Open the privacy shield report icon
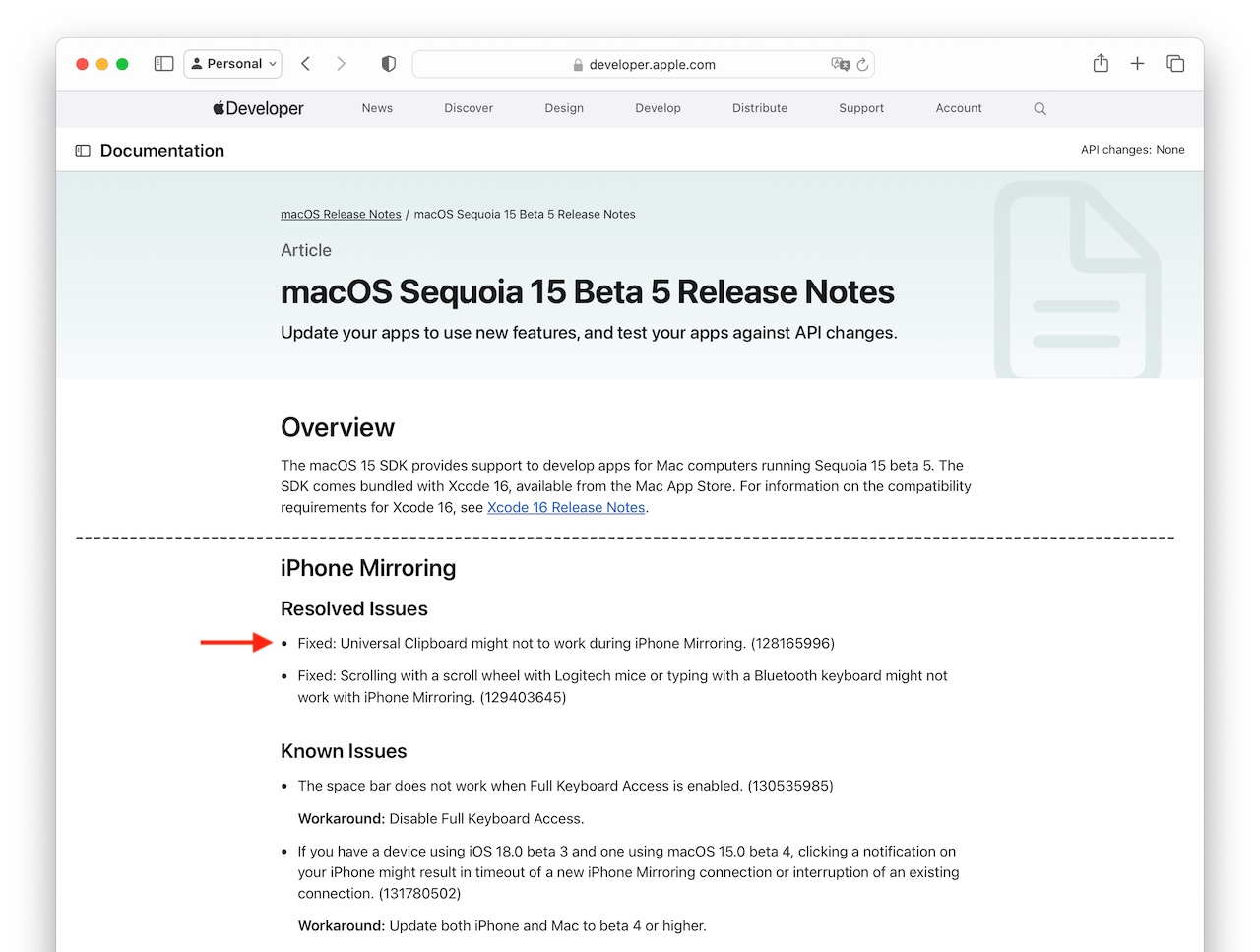Image resolution: width=1260 pixels, height=952 pixels. click(x=389, y=64)
